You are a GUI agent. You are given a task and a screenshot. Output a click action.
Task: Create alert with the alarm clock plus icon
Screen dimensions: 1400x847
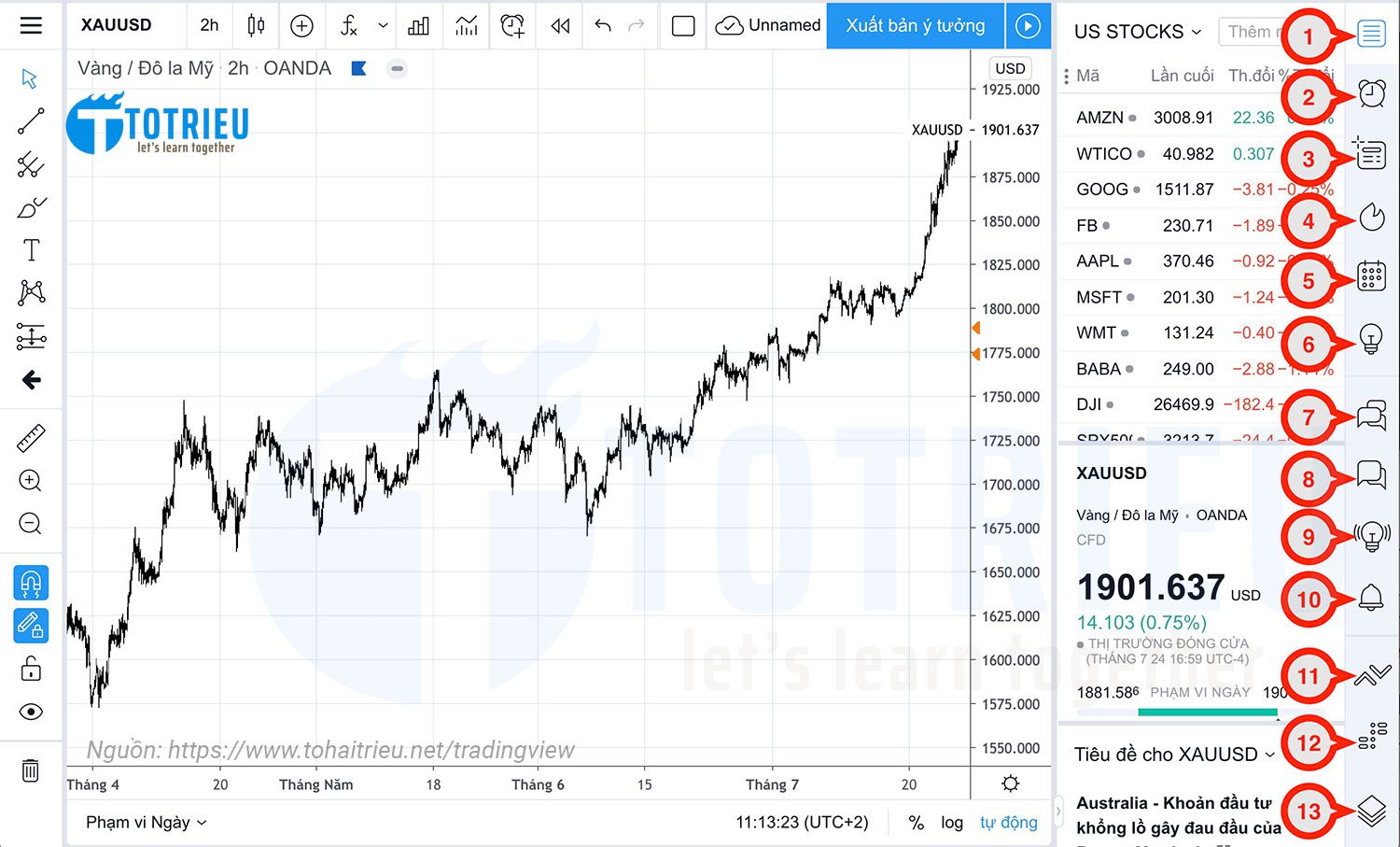point(512,25)
